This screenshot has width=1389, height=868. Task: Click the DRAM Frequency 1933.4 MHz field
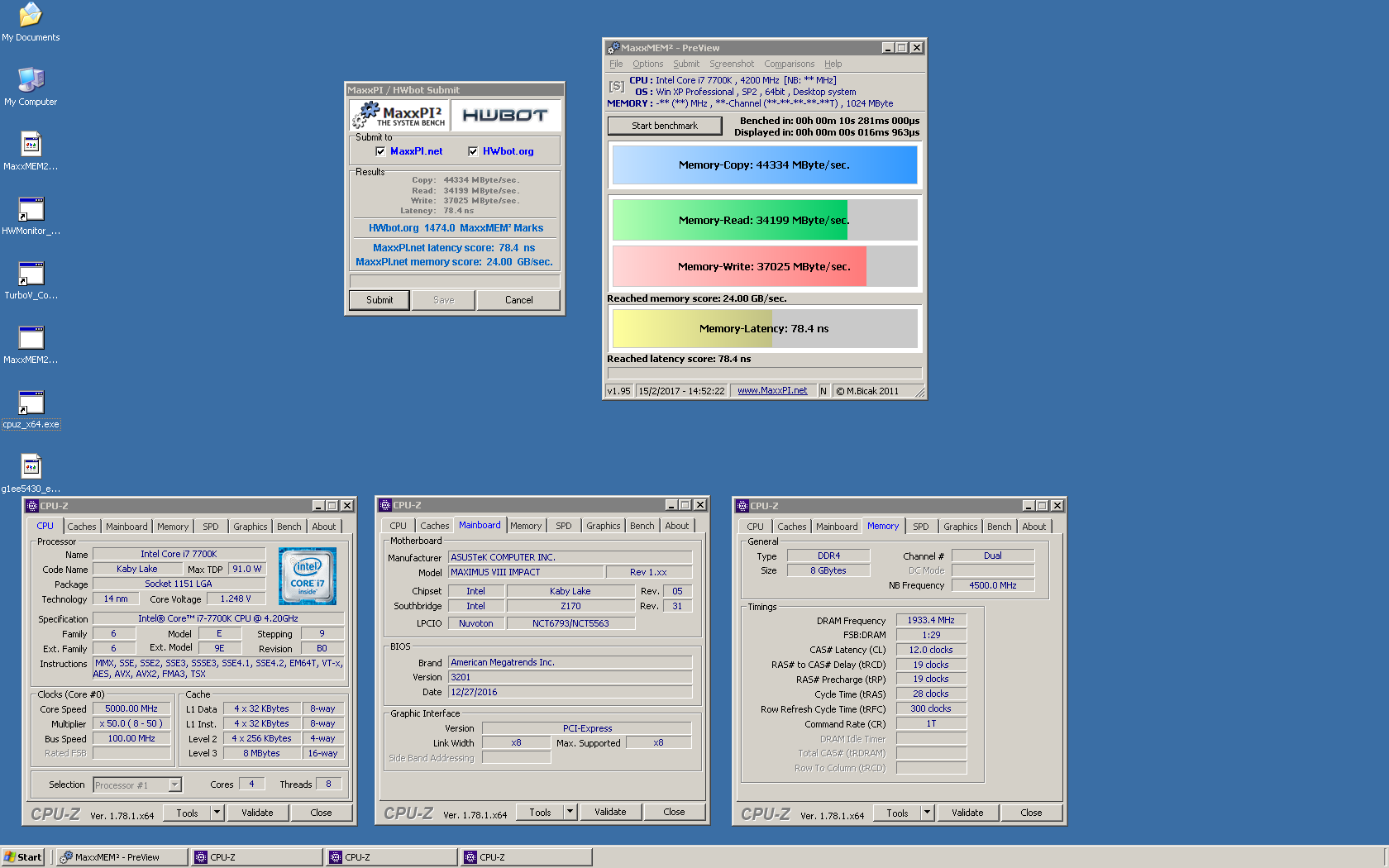pos(931,620)
